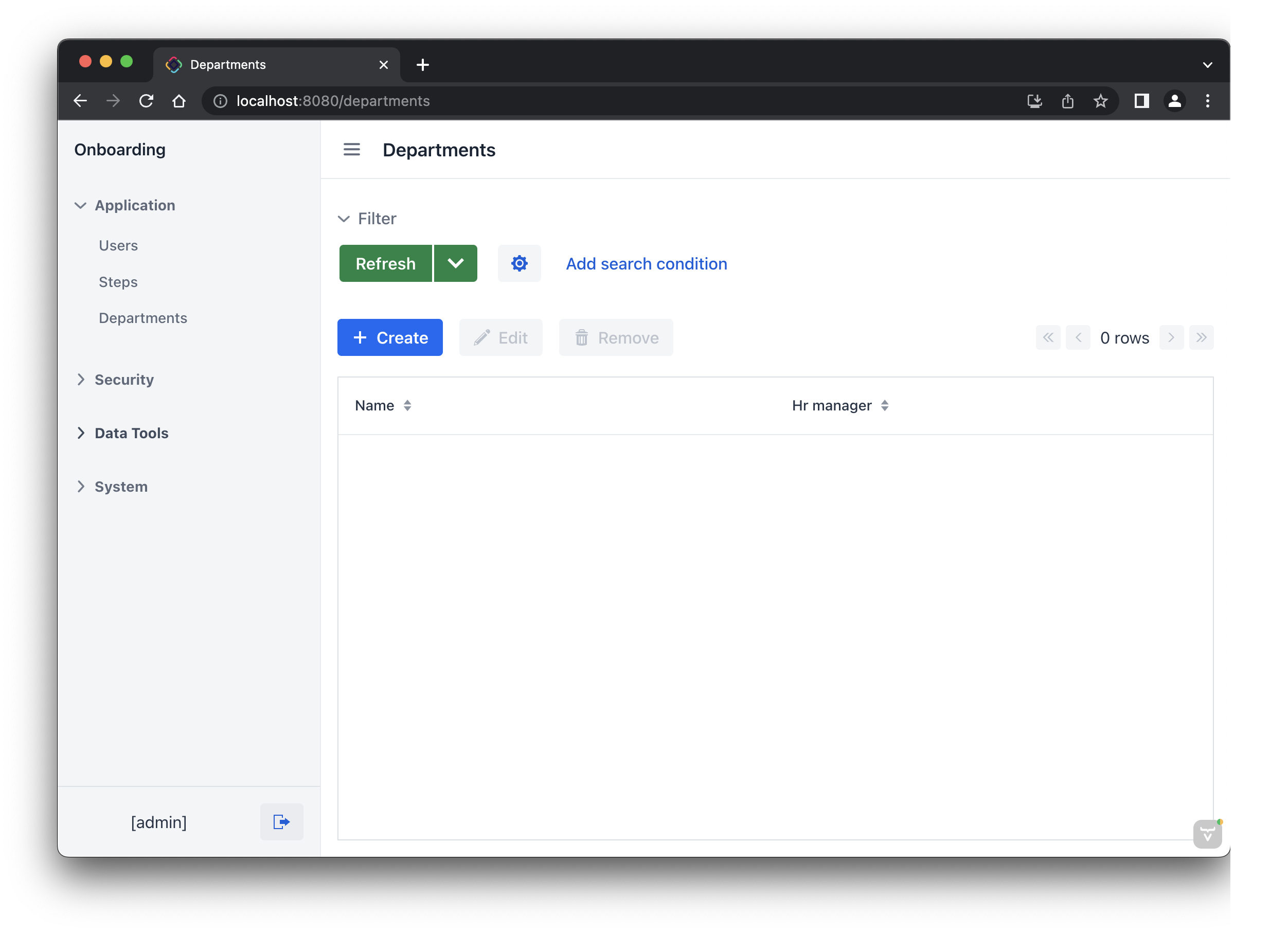Click the Name column sort icon

(x=408, y=405)
